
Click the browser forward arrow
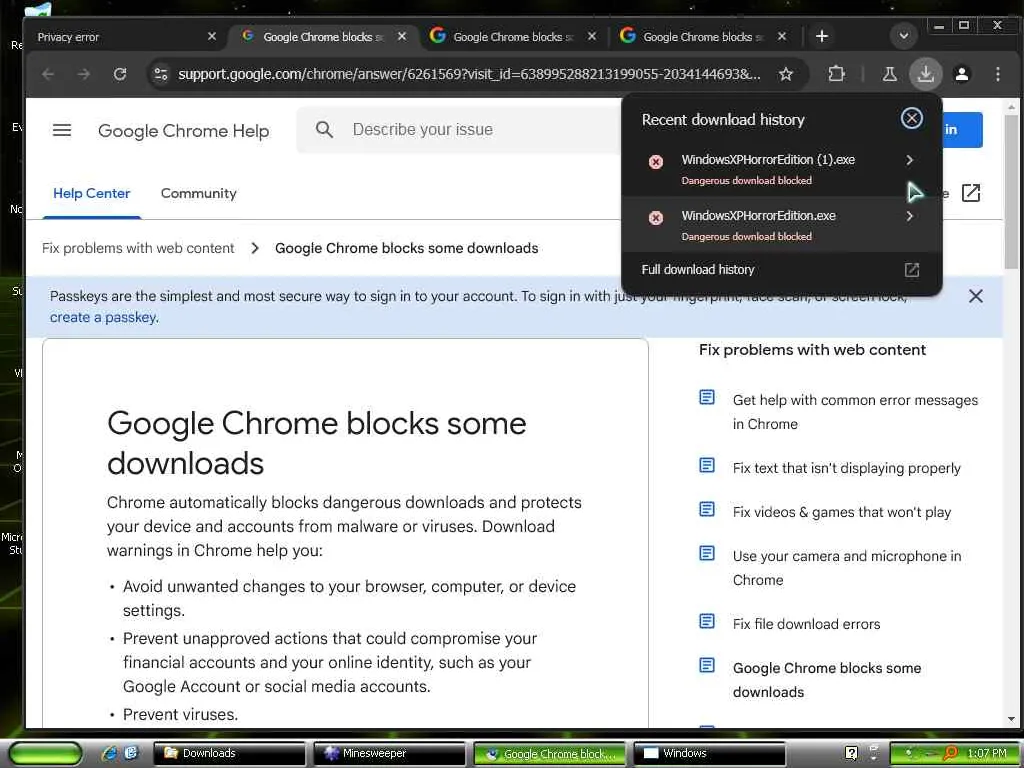click(x=84, y=74)
